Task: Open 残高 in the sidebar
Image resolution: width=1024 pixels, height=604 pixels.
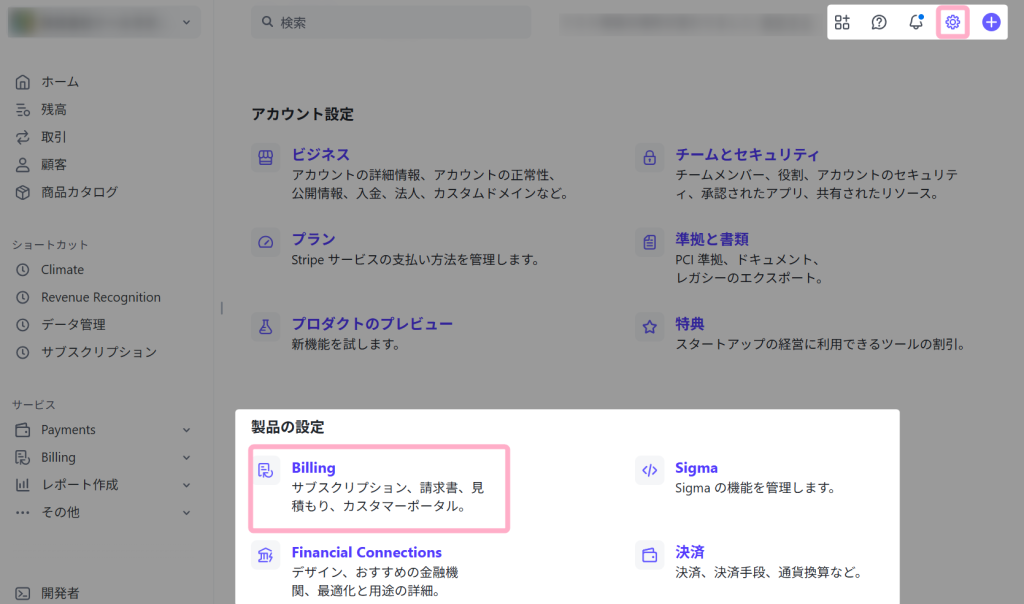Action: (x=54, y=110)
